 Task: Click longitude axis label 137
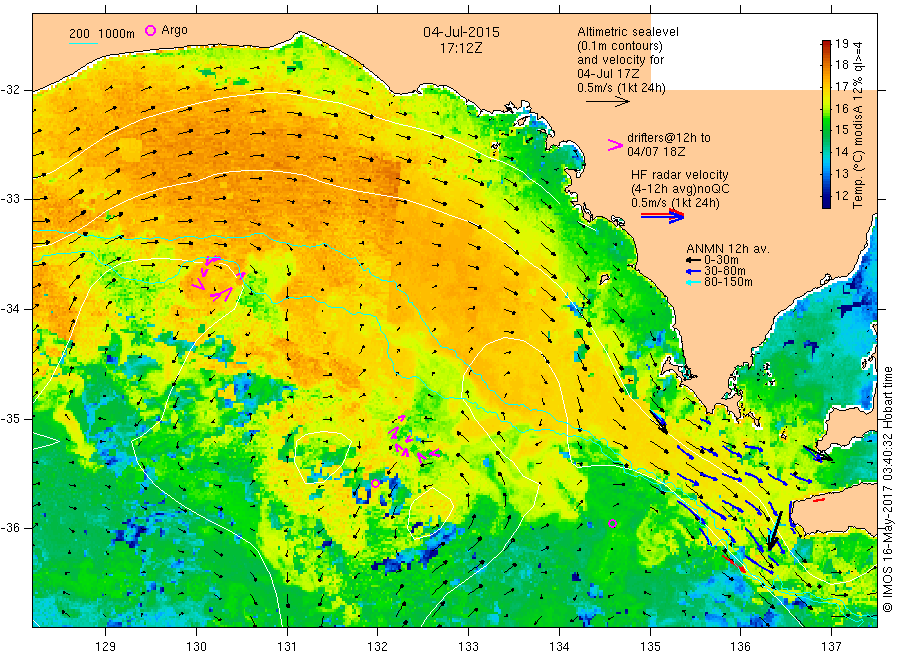click(x=831, y=647)
